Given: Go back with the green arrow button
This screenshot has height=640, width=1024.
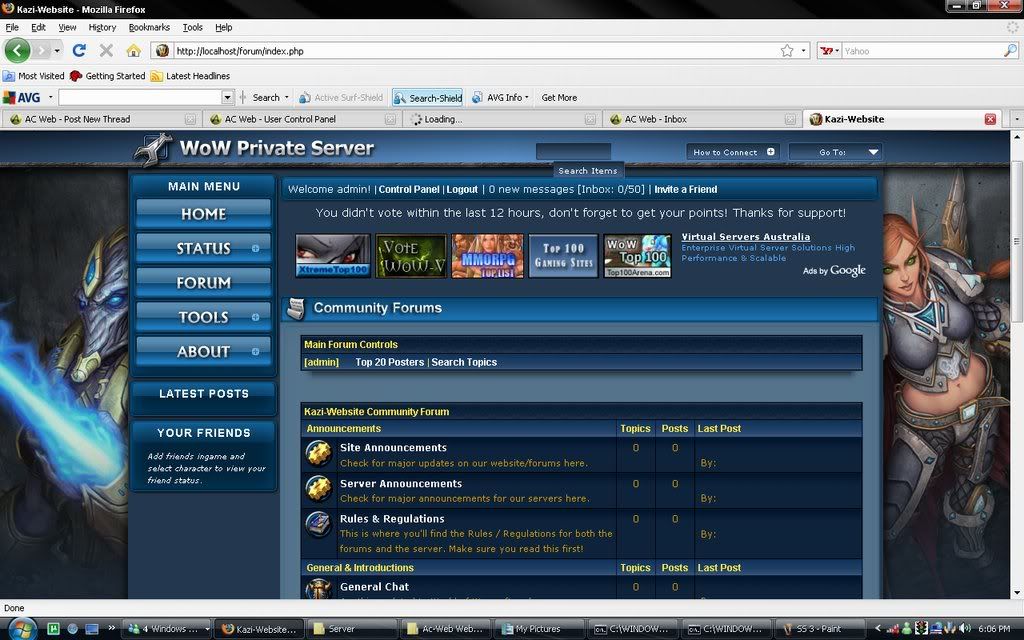Looking at the screenshot, I should point(17,50).
